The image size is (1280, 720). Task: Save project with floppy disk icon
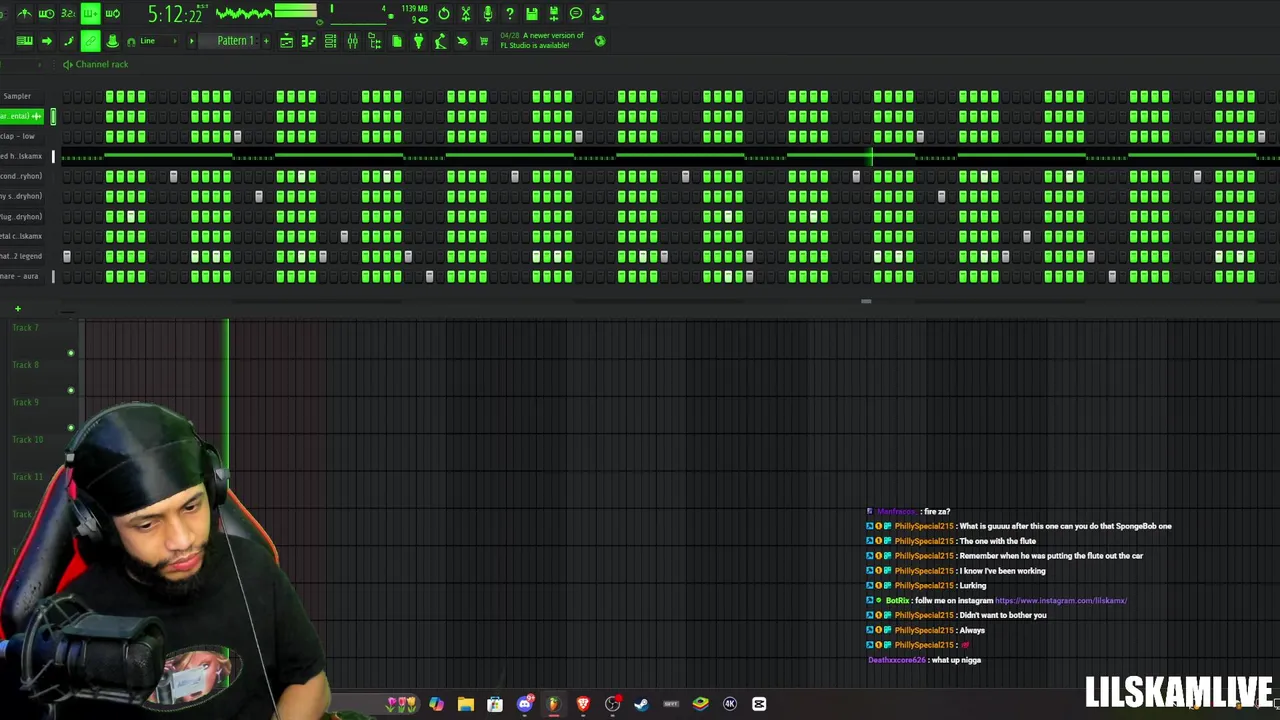tap(532, 14)
